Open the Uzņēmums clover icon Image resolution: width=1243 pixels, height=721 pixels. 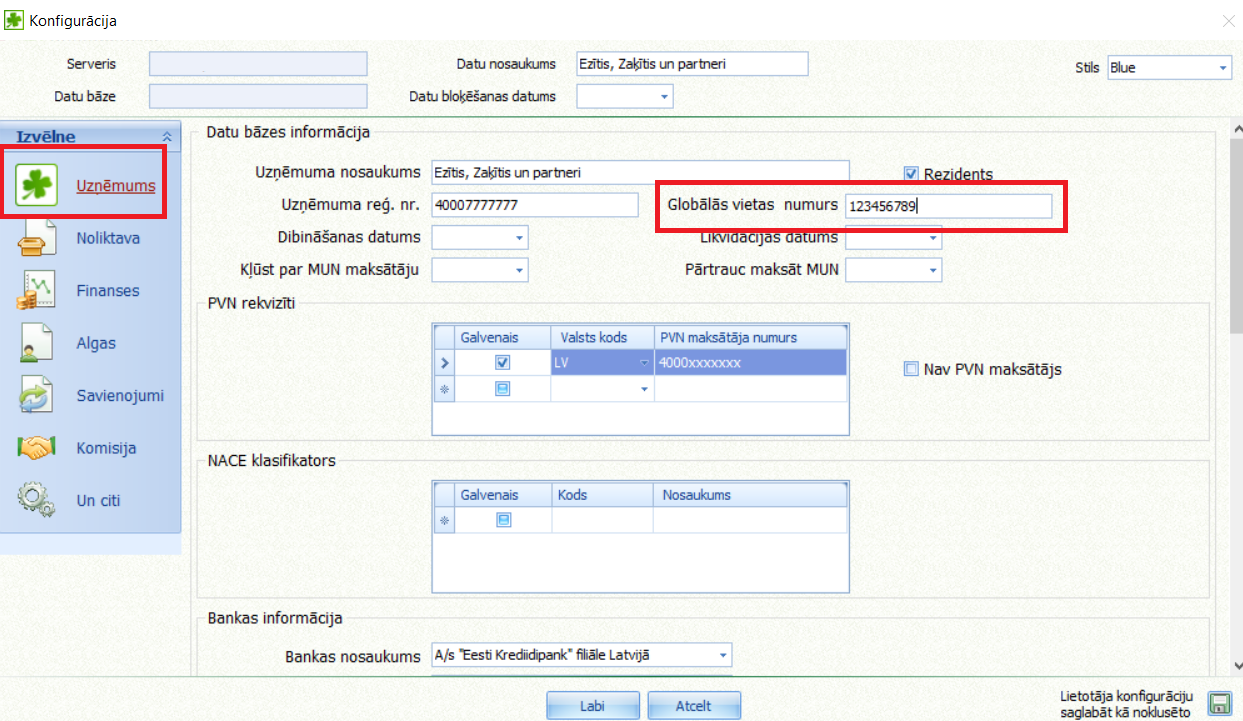pyautogui.click(x=37, y=186)
